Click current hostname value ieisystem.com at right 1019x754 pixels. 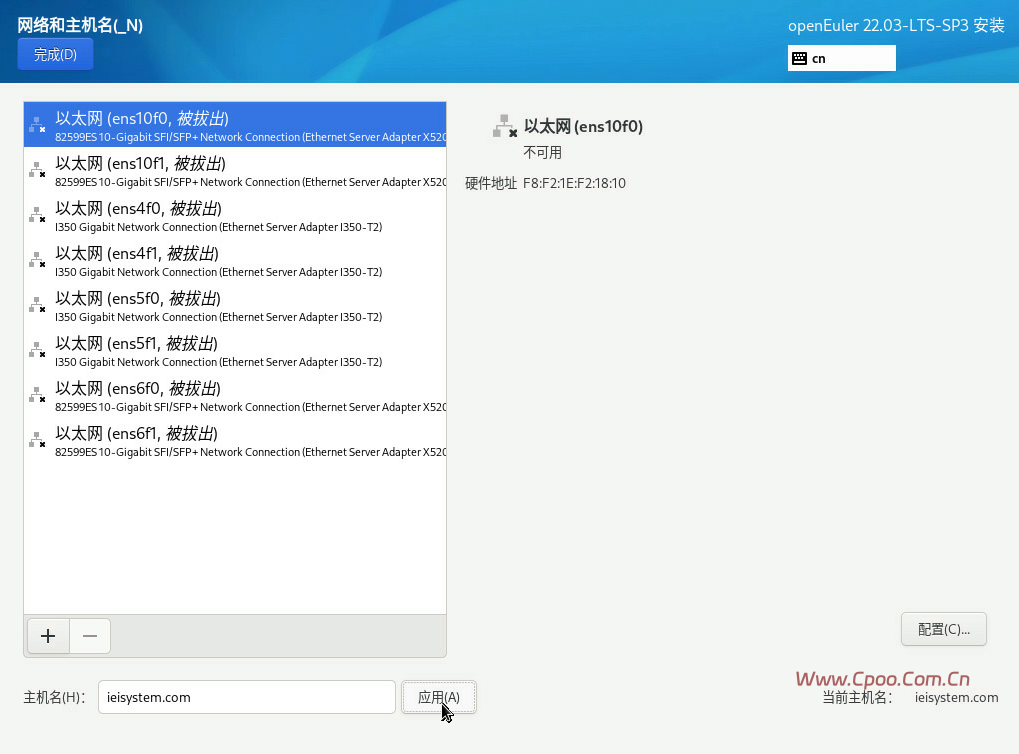[x=957, y=697]
